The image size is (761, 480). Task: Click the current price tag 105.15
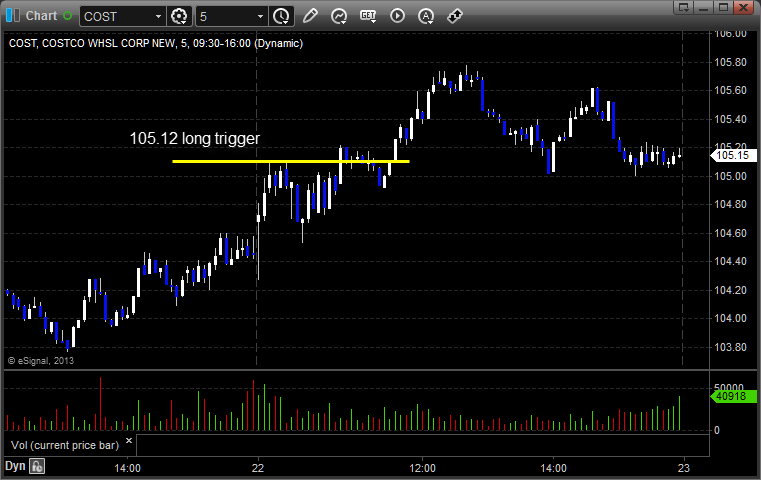[x=733, y=155]
